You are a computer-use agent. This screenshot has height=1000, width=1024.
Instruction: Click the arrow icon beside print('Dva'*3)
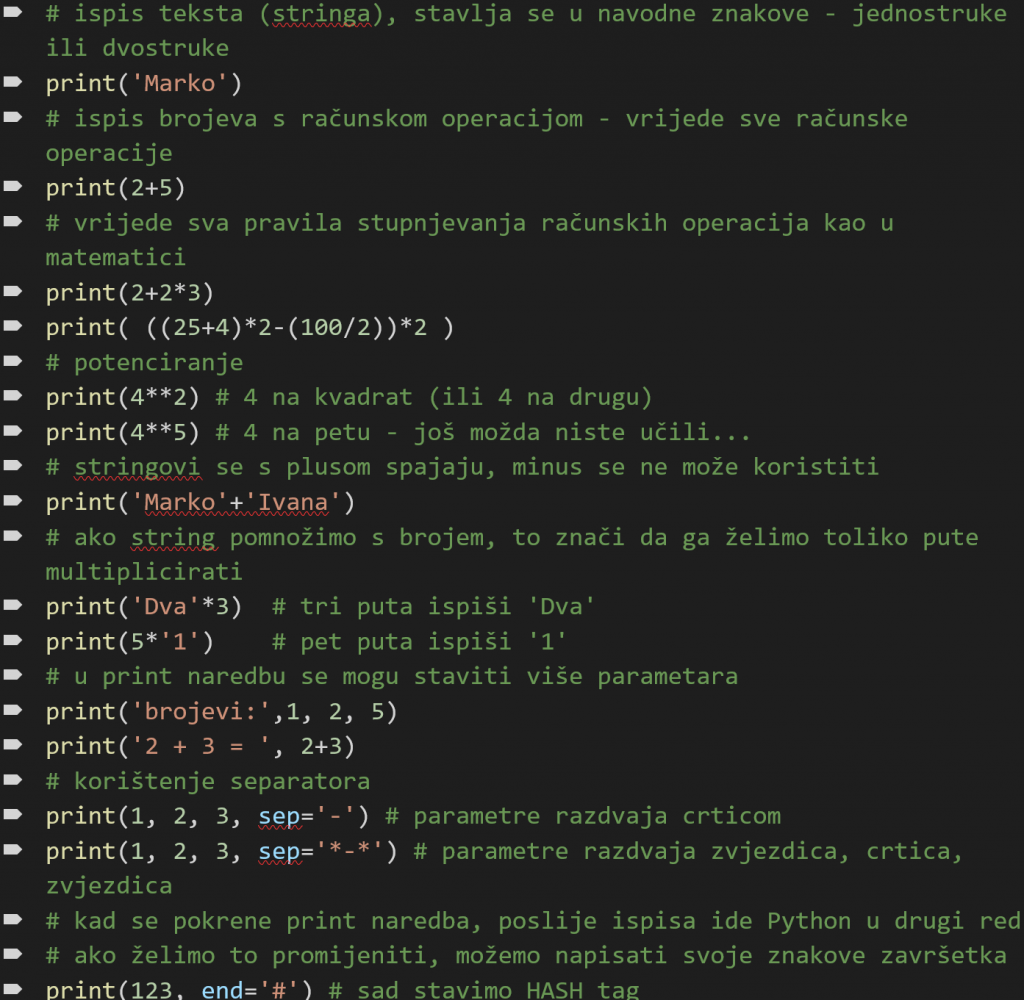coord(12,605)
